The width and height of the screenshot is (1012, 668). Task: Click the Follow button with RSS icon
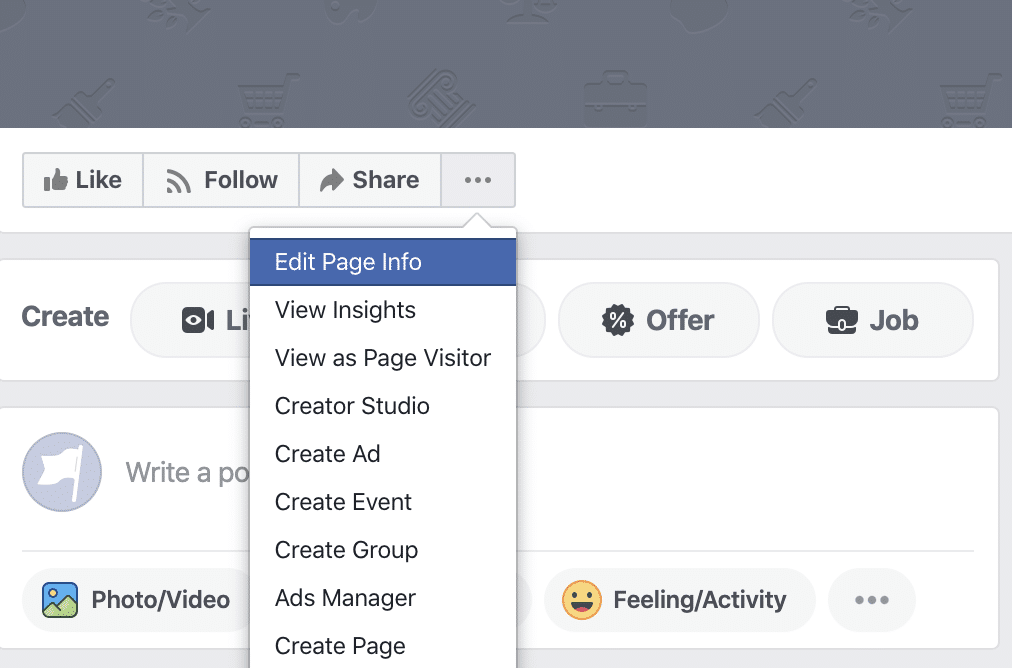tap(221, 180)
